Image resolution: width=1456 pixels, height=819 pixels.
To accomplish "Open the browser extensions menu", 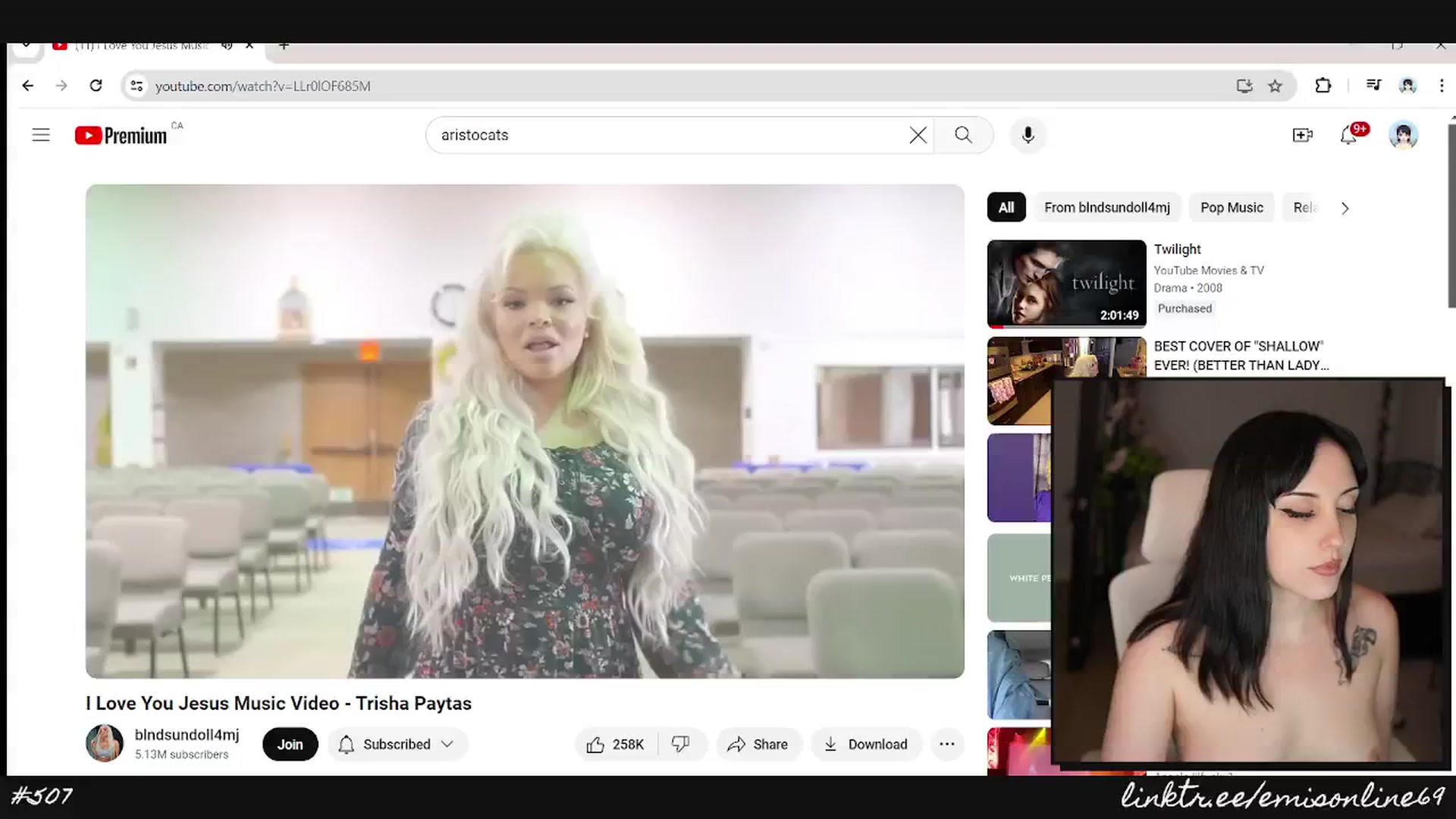I will [x=1323, y=86].
